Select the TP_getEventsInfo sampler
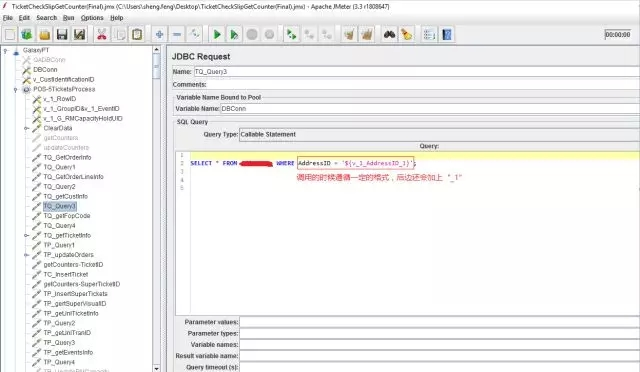Screen dimensions: 640x372 [x=68, y=353]
